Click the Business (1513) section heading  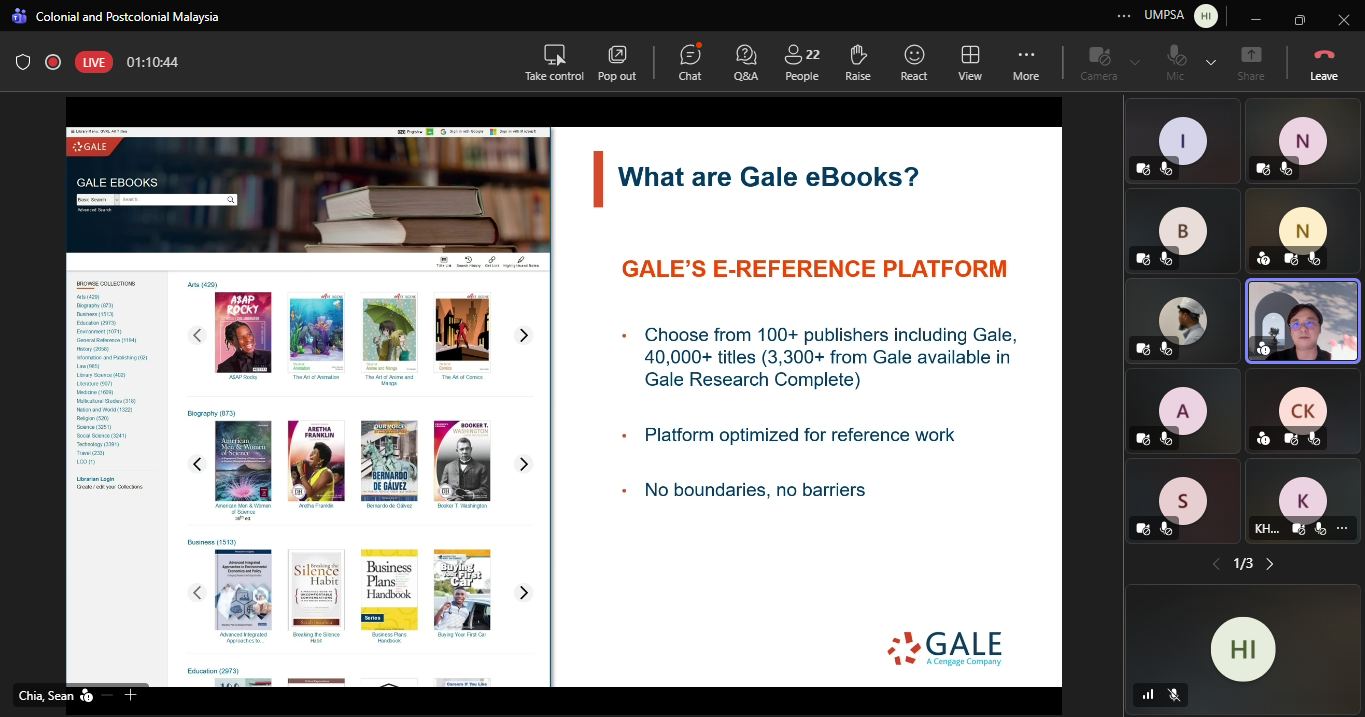[211, 542]
